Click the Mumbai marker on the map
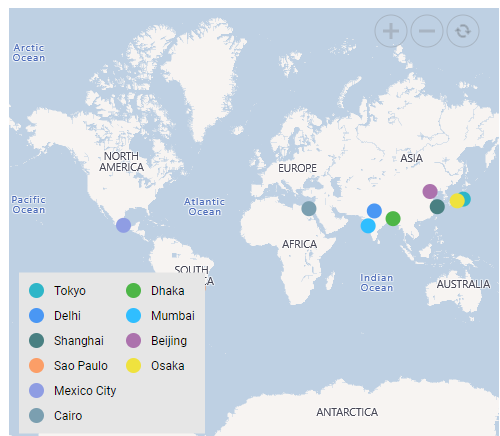 368,226
